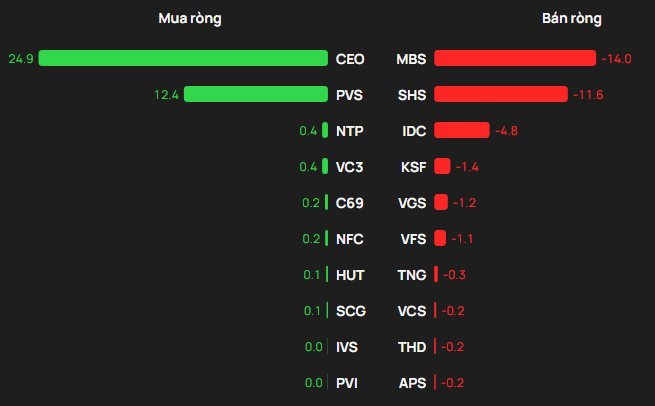Select the 24.9 value label
The height and width of the screenshot is (406, 655).
point(21,58)
